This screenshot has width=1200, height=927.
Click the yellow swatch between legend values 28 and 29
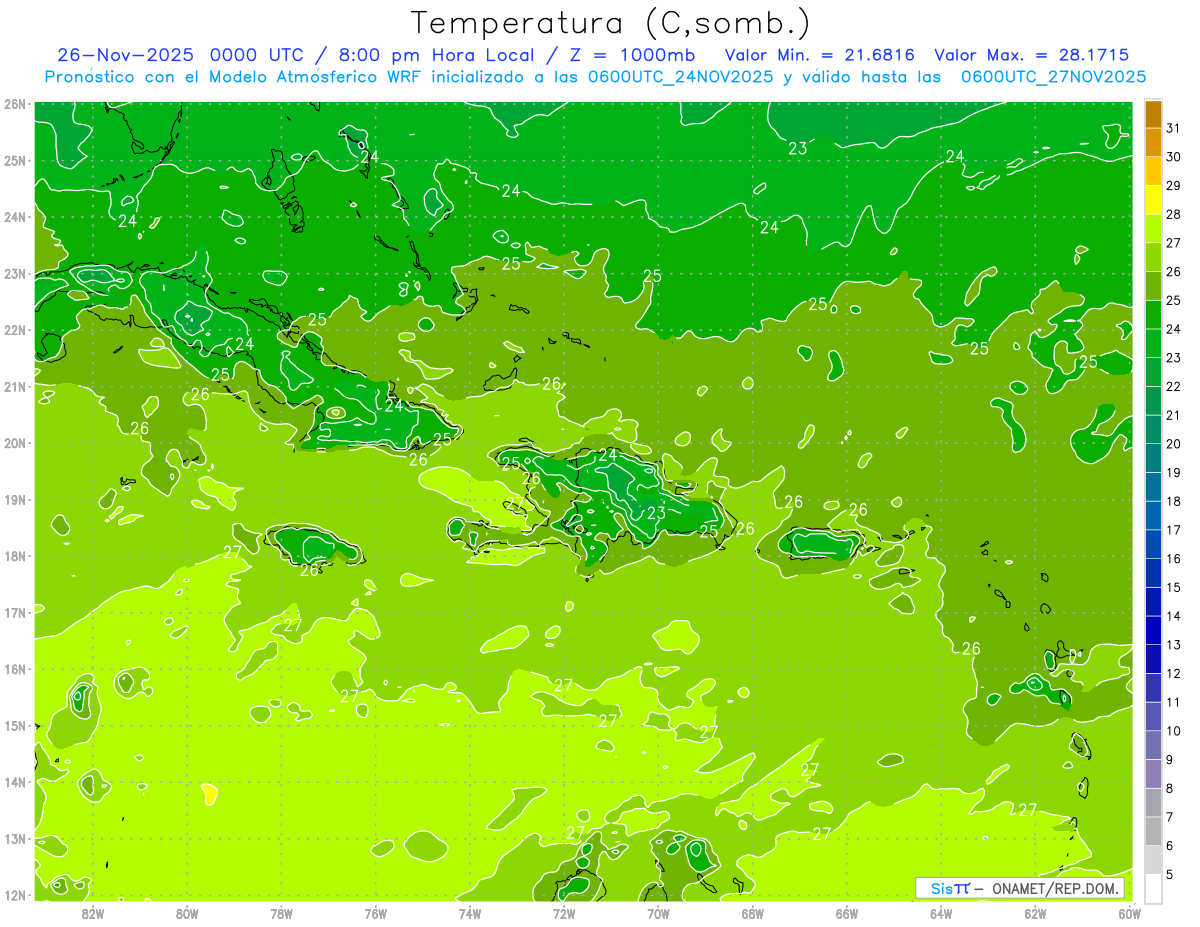coord(1153,200)
